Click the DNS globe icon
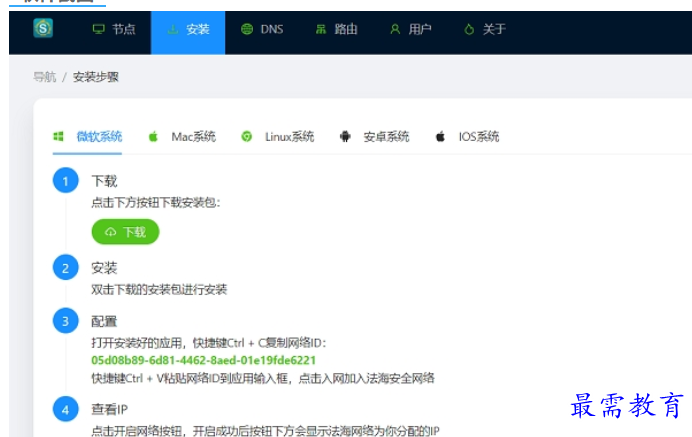This screenshot has width=692, height=437. (x=247, y=30)
